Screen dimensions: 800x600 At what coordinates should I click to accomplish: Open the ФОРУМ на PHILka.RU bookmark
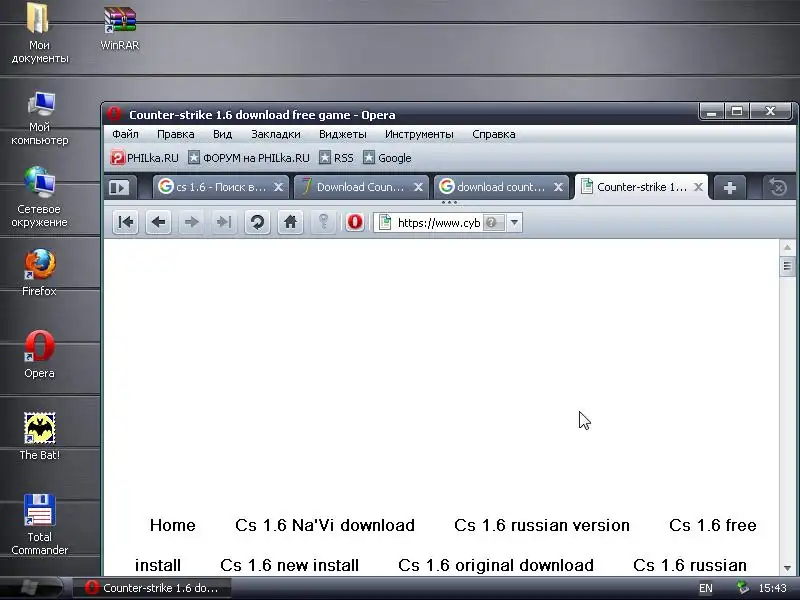(249, 158)
